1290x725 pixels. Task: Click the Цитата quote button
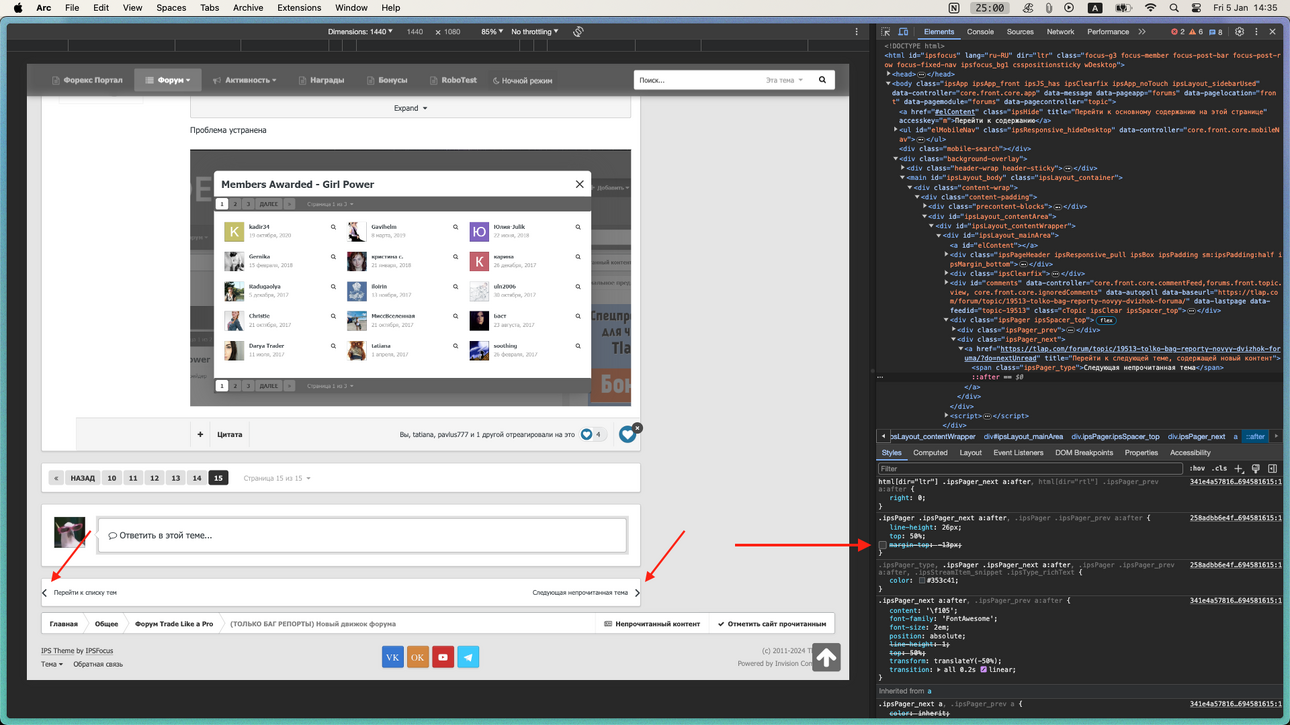pos(230,435)
